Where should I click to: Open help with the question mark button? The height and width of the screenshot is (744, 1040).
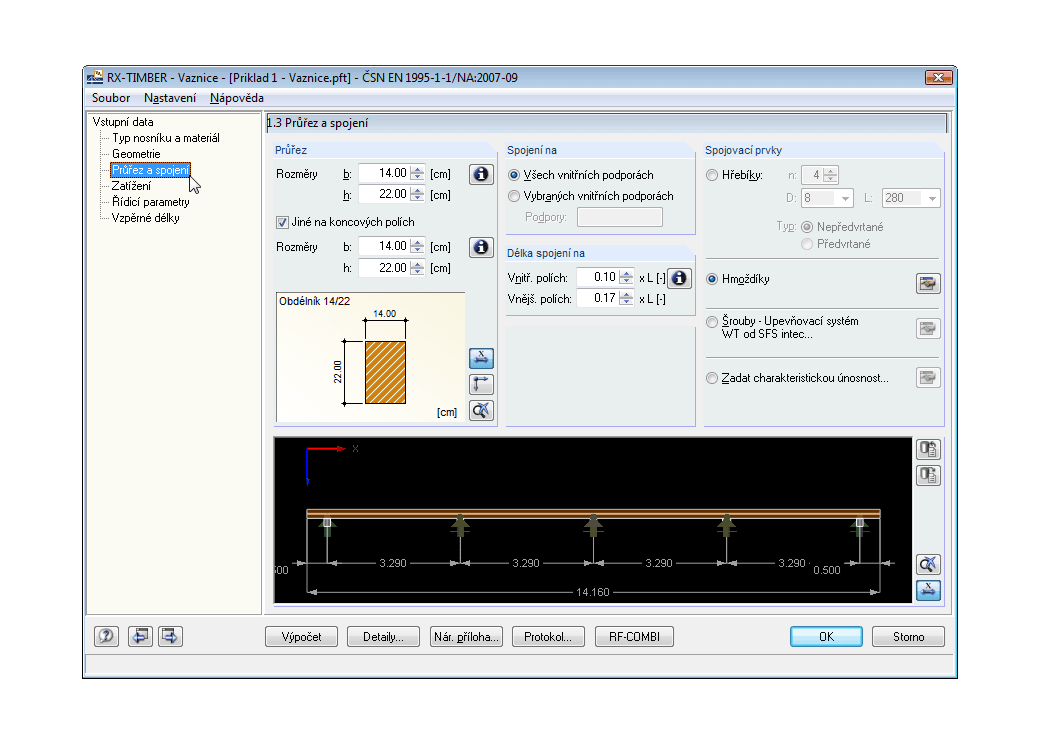106,637
